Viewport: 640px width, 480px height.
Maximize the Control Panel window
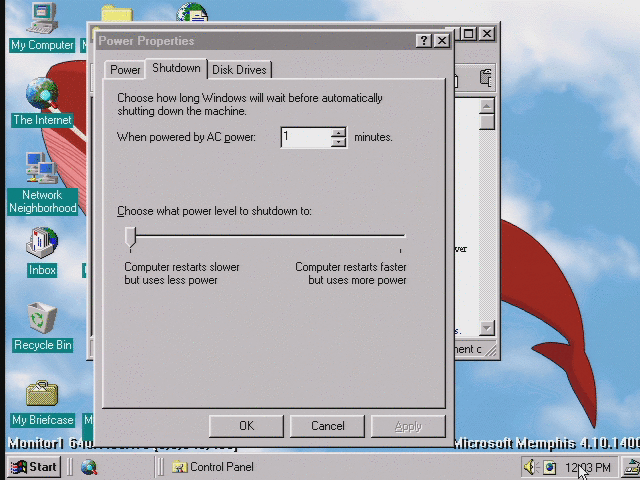469,33
